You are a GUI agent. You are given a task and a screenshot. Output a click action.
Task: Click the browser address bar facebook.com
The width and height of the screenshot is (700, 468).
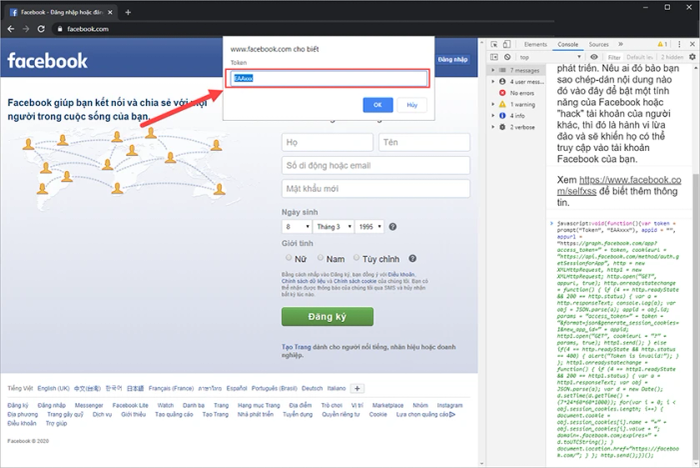[x=88, y=29]
